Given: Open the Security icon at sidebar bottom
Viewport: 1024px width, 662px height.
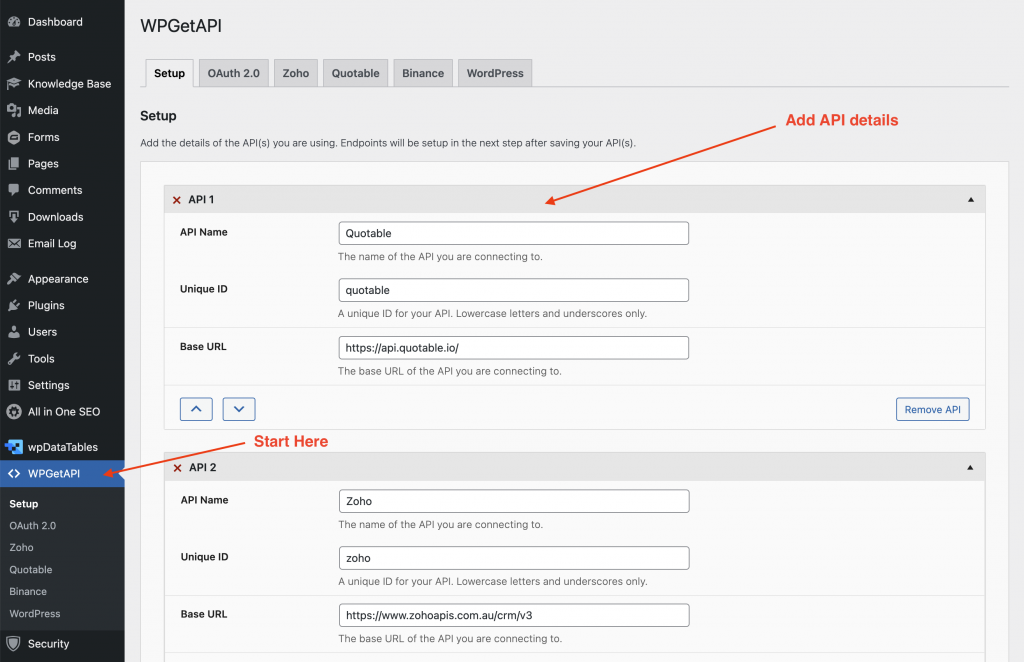Looking at the screenshot, I should [14, 644].
